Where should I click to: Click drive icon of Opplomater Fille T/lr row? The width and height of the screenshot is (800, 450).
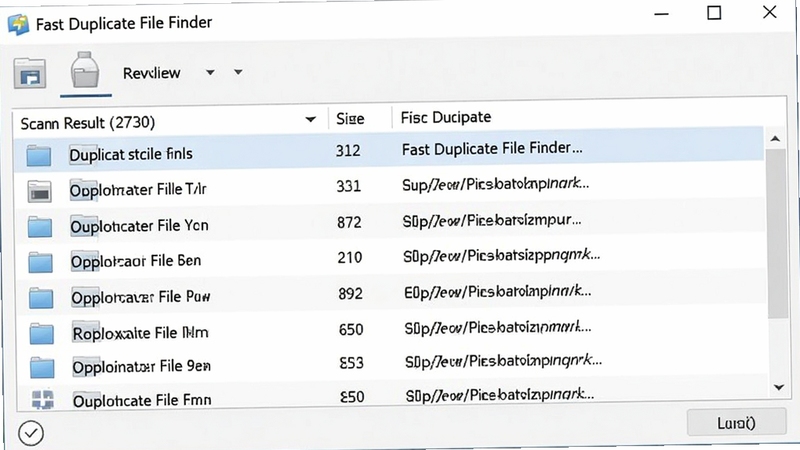39,192
